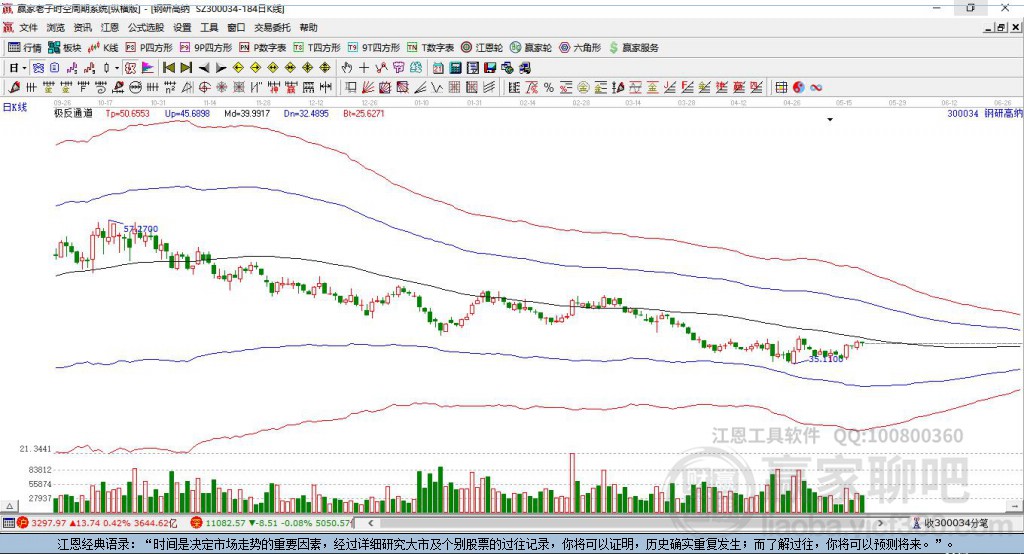Click the black right arrow icon
Image resolution: width=1024 pixels, height=554 pixels.
(x=221, y=68)
